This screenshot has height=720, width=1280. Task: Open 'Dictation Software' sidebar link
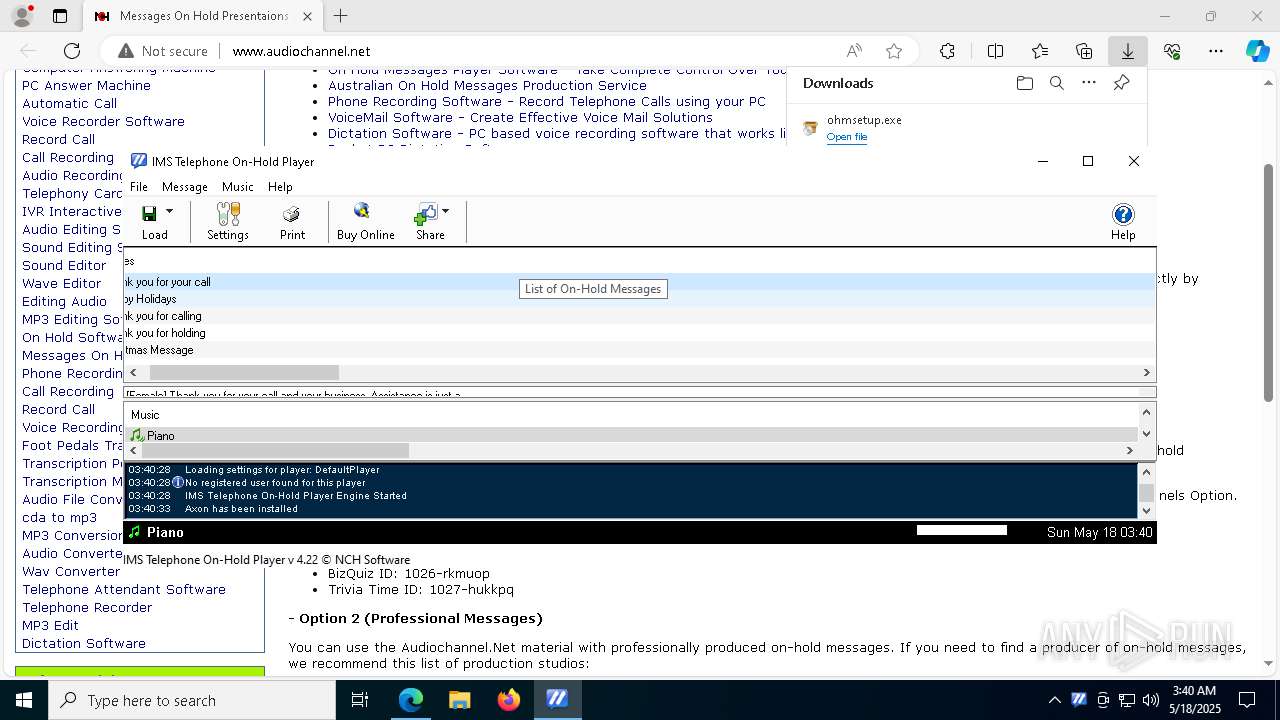pyautogui.click(x=84, y=643)
